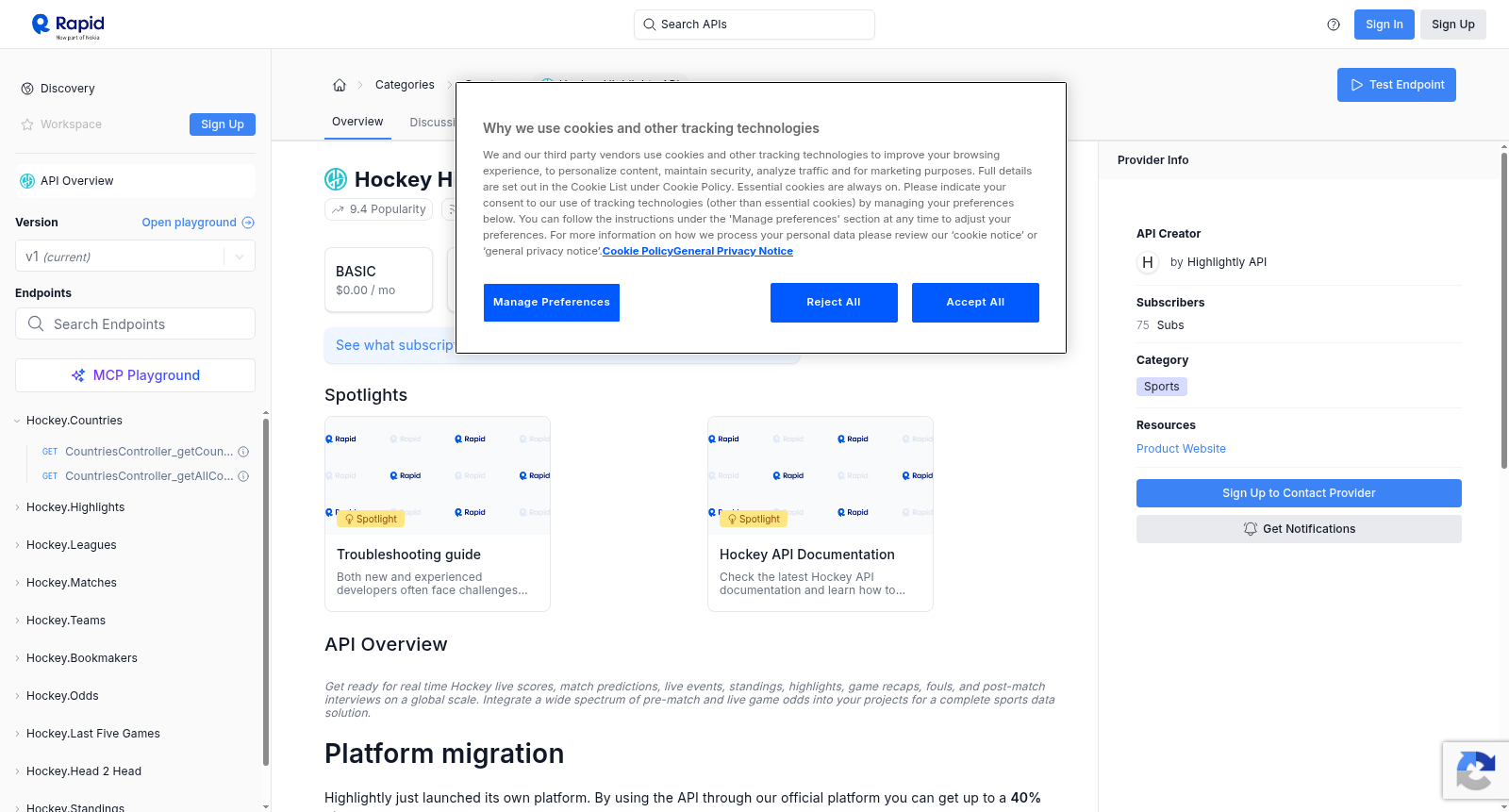Open the Product Website link

click(x=1181, y=449)
